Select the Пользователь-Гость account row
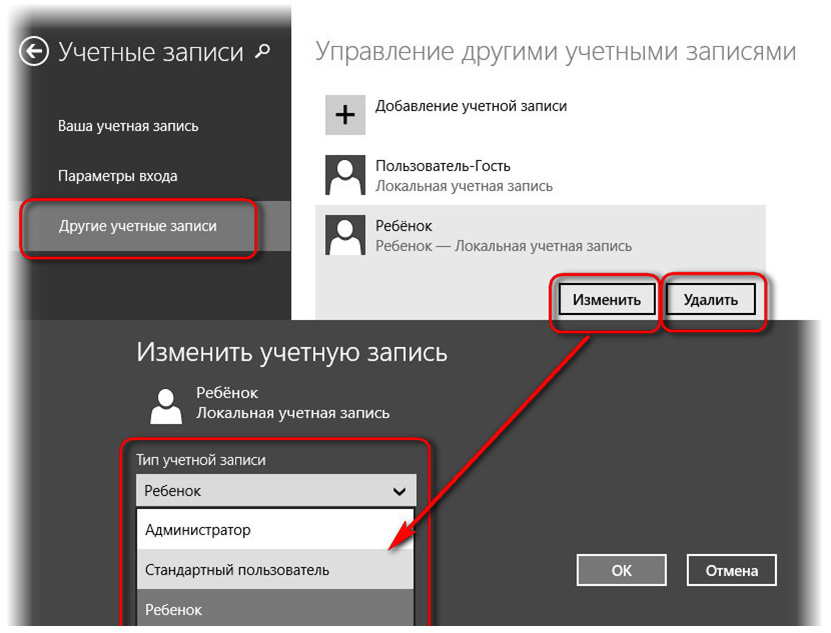The width and height of the screenshot is (831, 633). (x=541, y=175)
